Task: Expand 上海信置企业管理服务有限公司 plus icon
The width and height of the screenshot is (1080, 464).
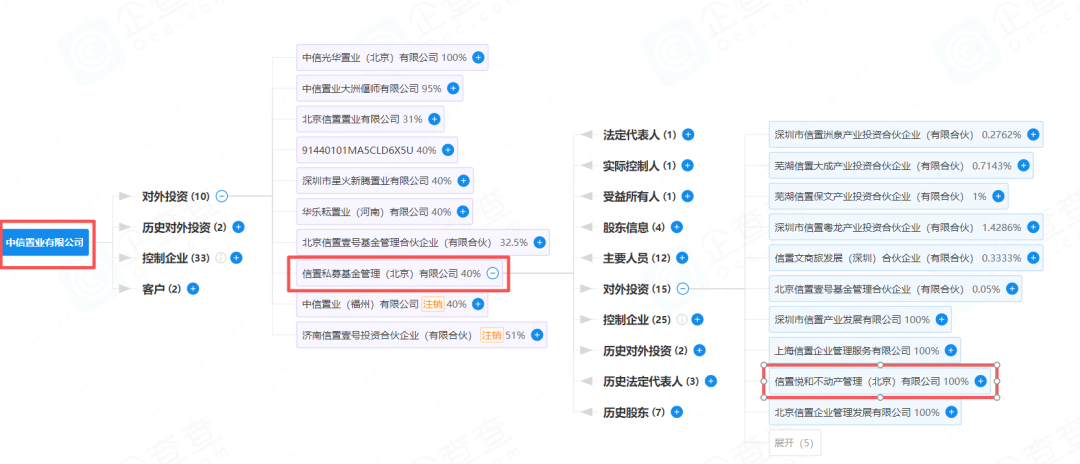Action: [951, 350]
